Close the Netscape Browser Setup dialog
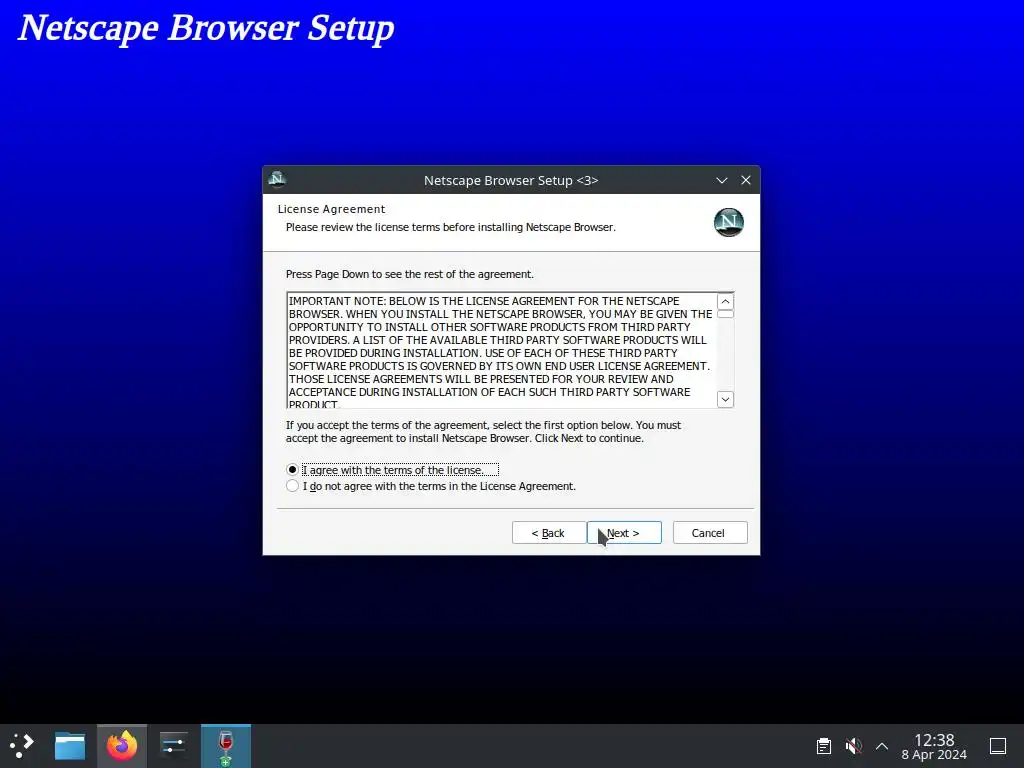1024x768 pixels. pos(746,180)
